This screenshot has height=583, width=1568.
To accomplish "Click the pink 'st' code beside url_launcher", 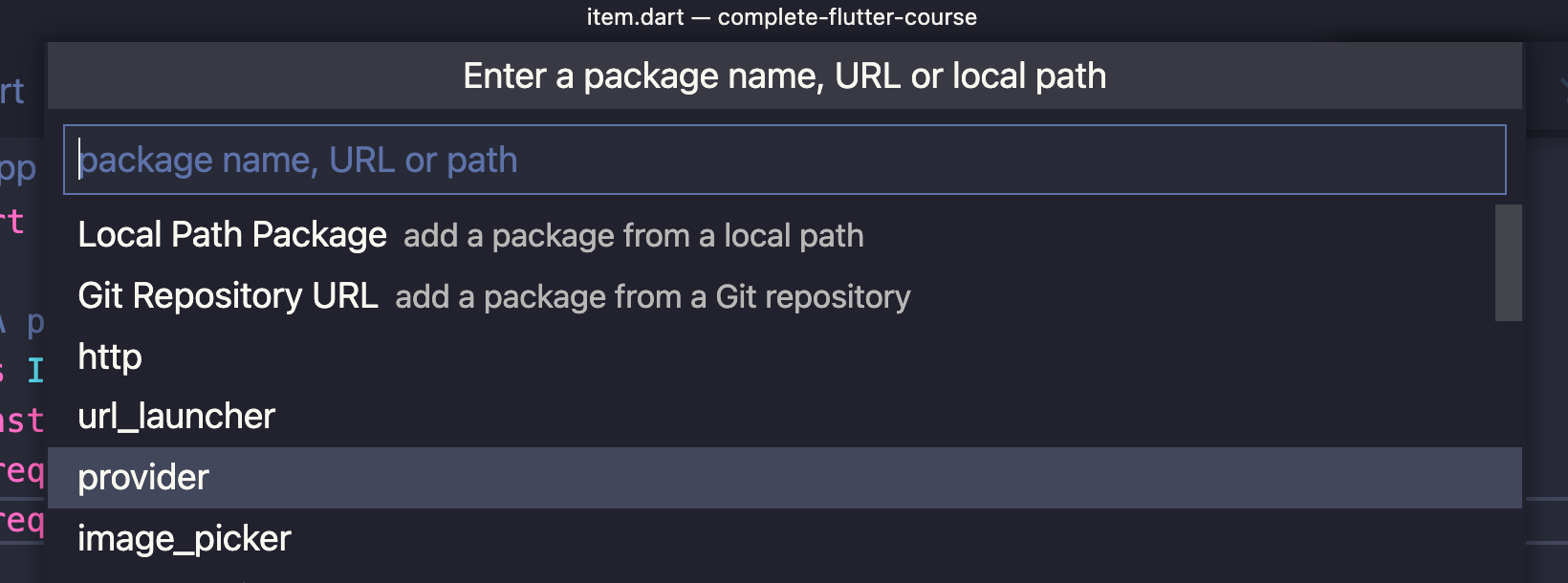I will (22, 421).
